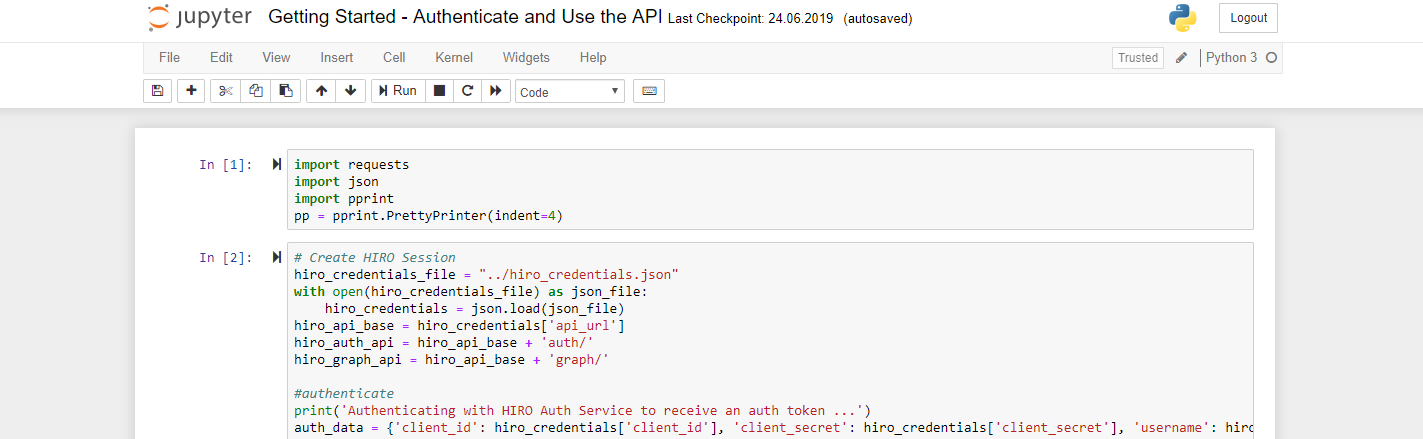
Task: Rename notebook via its title
Action: click(x=465, y=18)
